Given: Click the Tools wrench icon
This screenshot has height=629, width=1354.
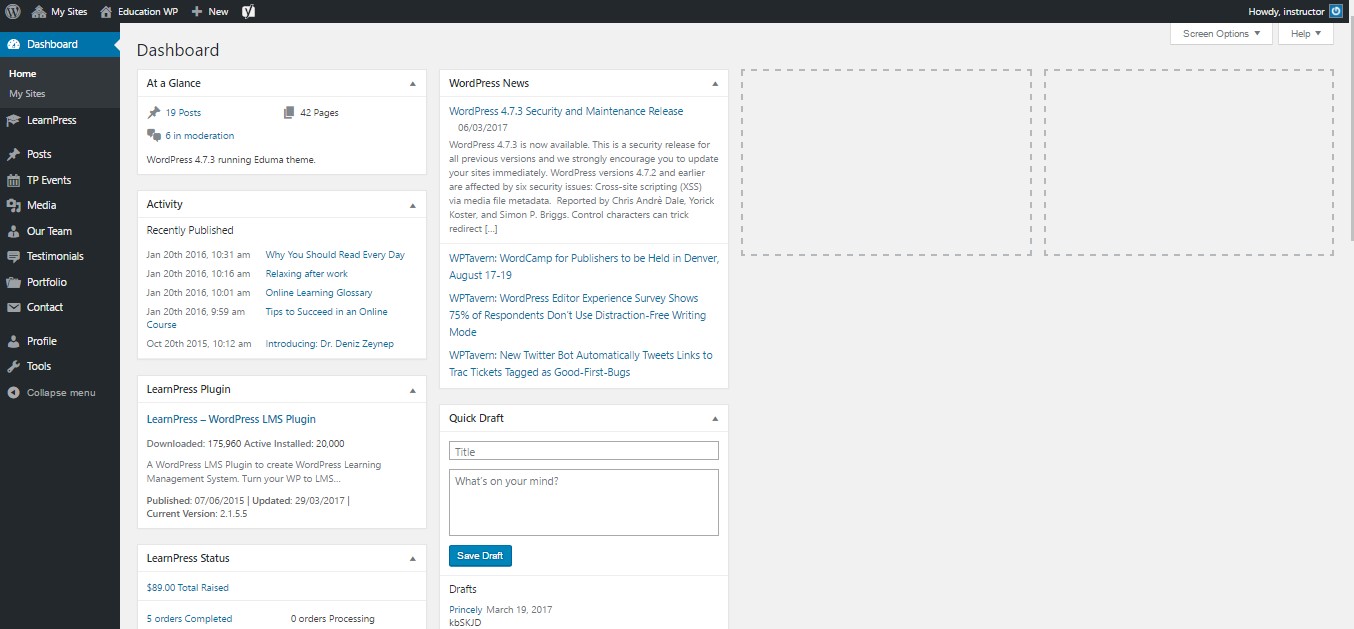Looking at the screenshot, I should (13, 366).
